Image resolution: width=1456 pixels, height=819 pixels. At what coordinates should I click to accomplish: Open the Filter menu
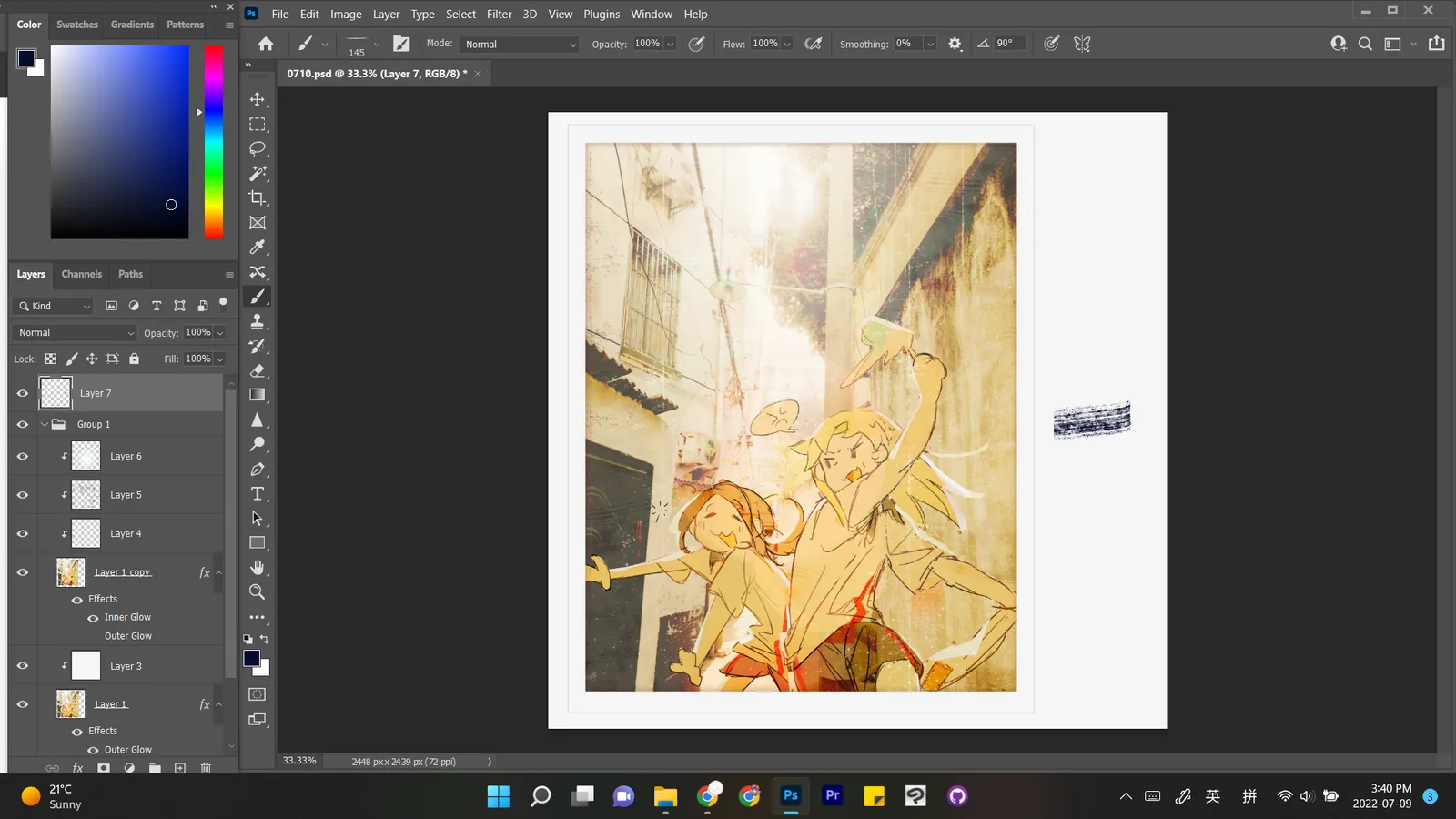point(499,14)
